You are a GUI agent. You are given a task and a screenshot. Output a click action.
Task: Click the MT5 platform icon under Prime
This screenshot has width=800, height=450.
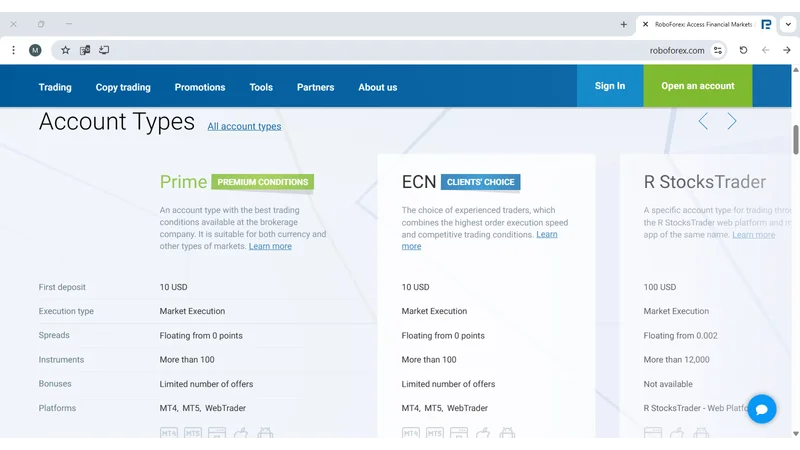pyautogui.click(x=193, y=433)
